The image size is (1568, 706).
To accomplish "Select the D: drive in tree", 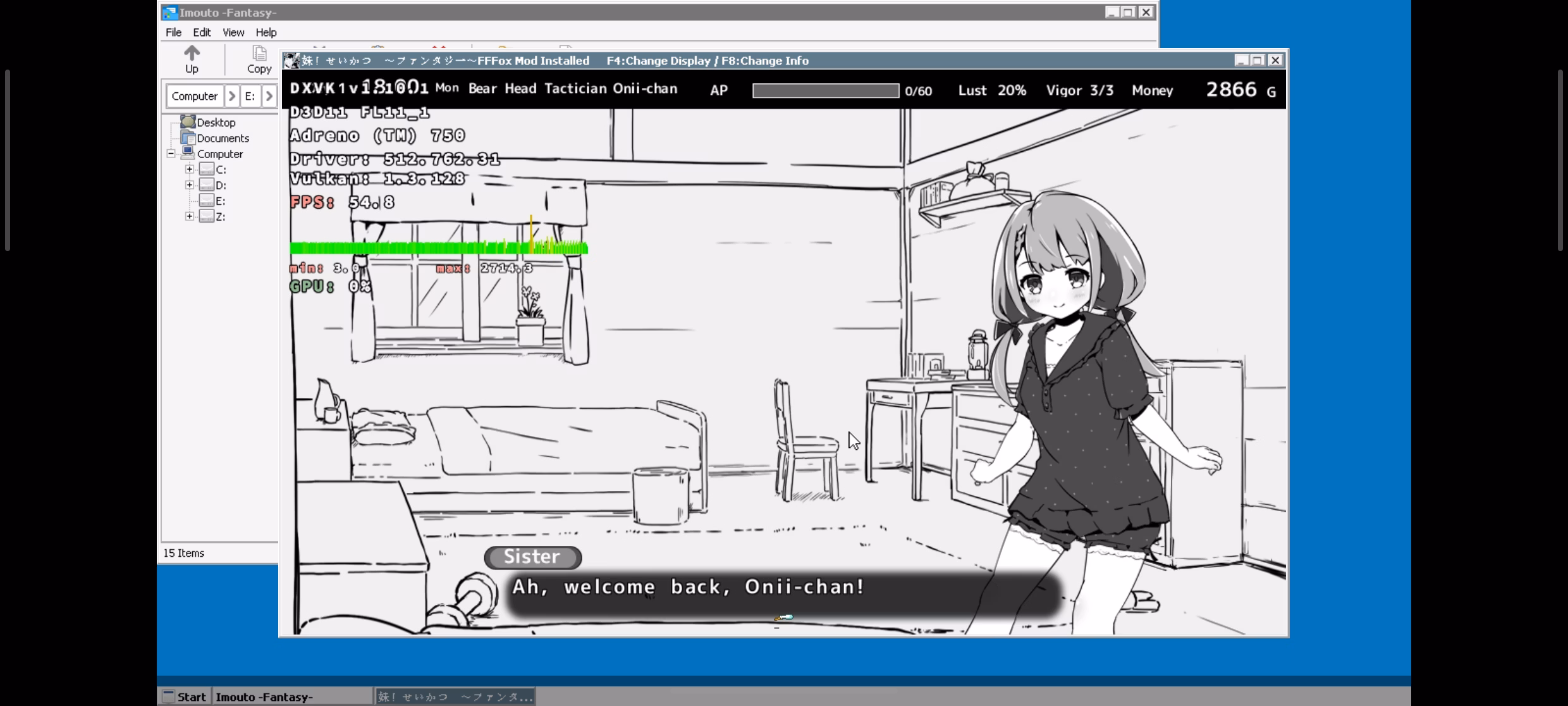I will (221, 185).
